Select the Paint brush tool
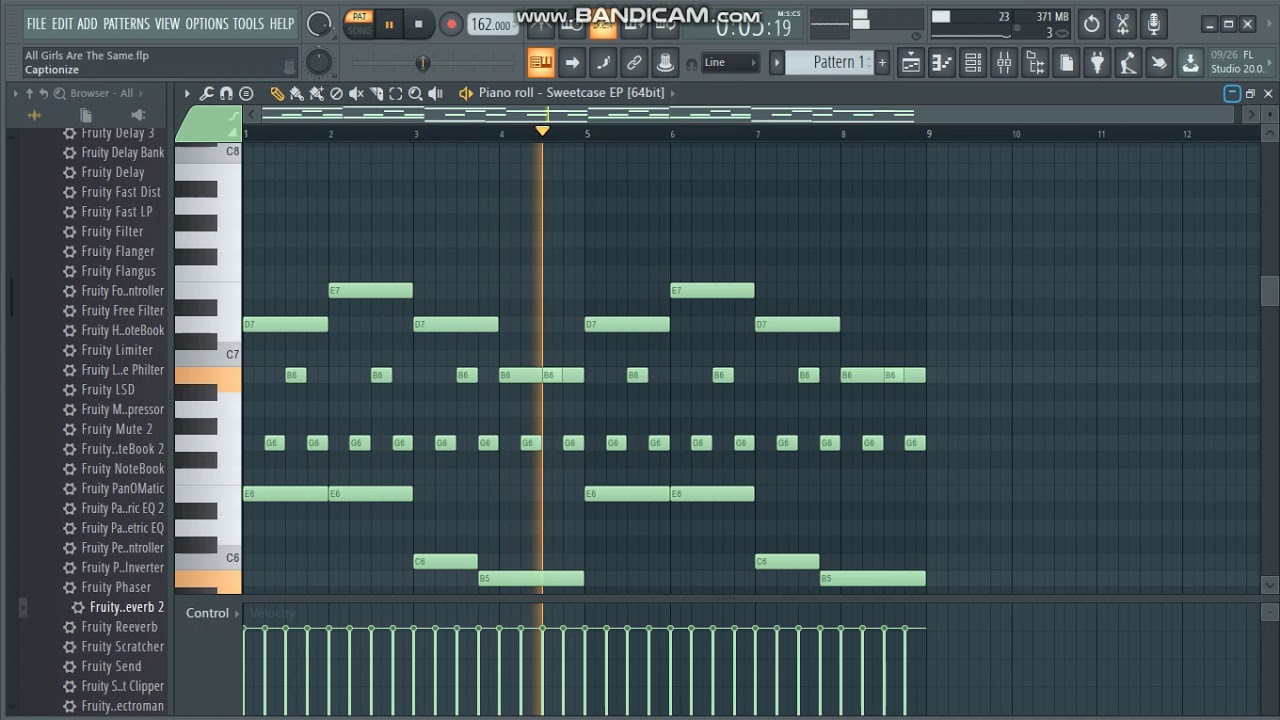Viewport: 1280px width, 720px height. click(297, 93)
